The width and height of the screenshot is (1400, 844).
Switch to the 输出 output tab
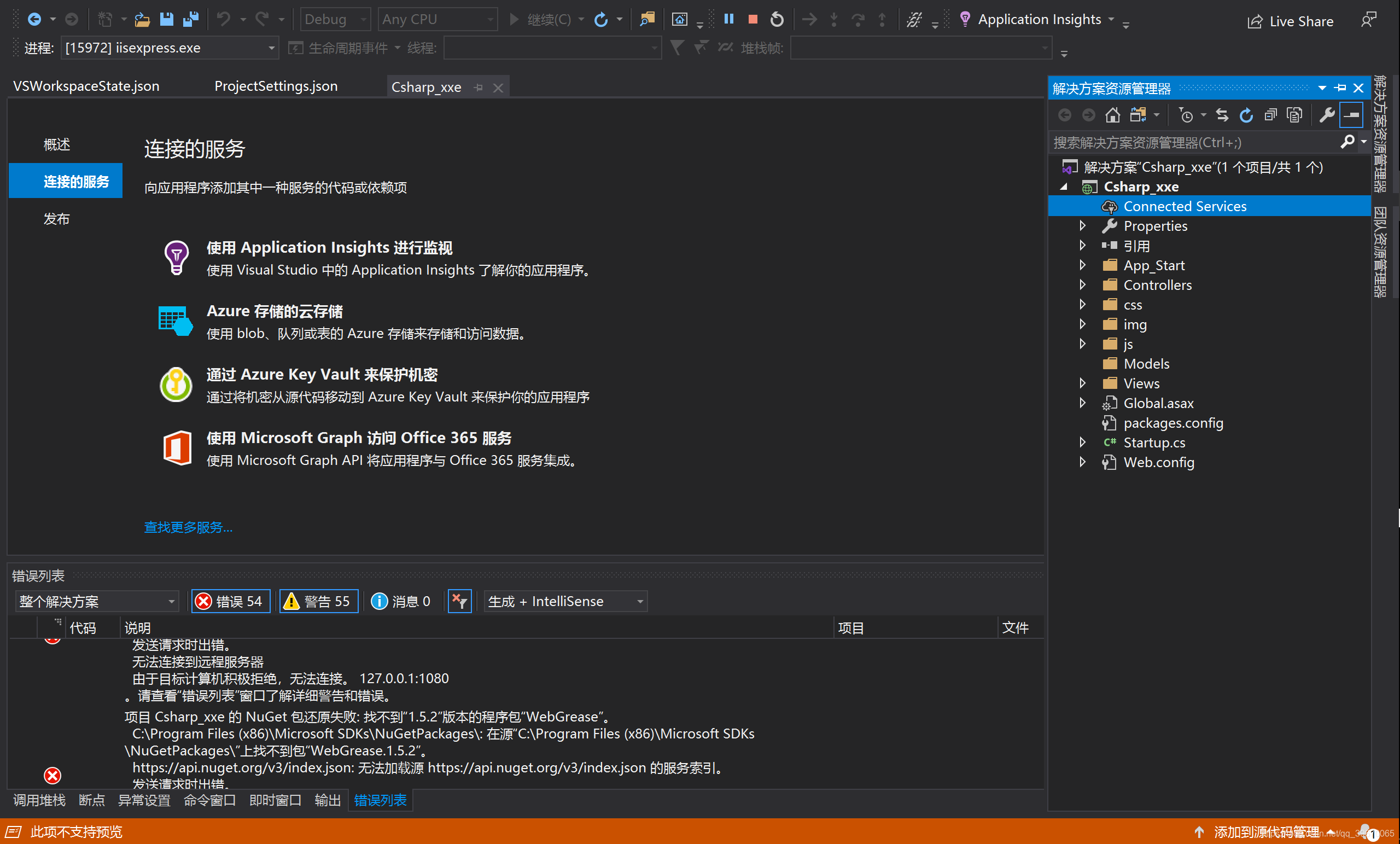(327, 800)
